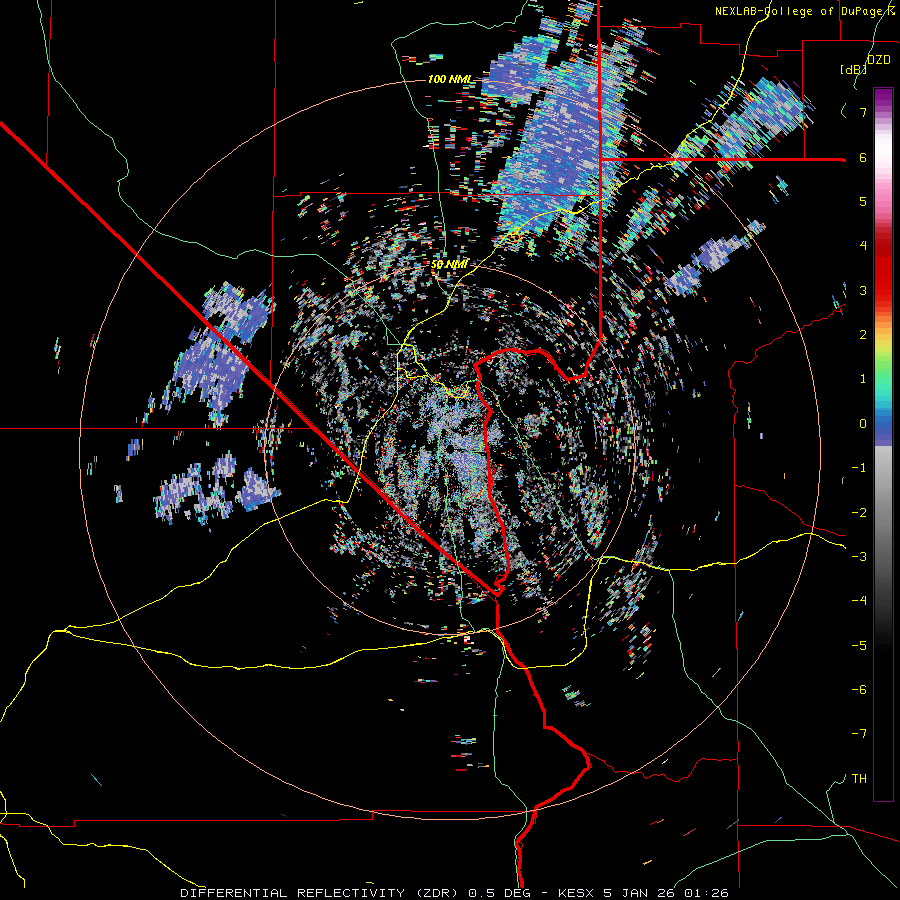
Task: Click the [dB] unit label above color scale
Action: click(x=853, y=69)
